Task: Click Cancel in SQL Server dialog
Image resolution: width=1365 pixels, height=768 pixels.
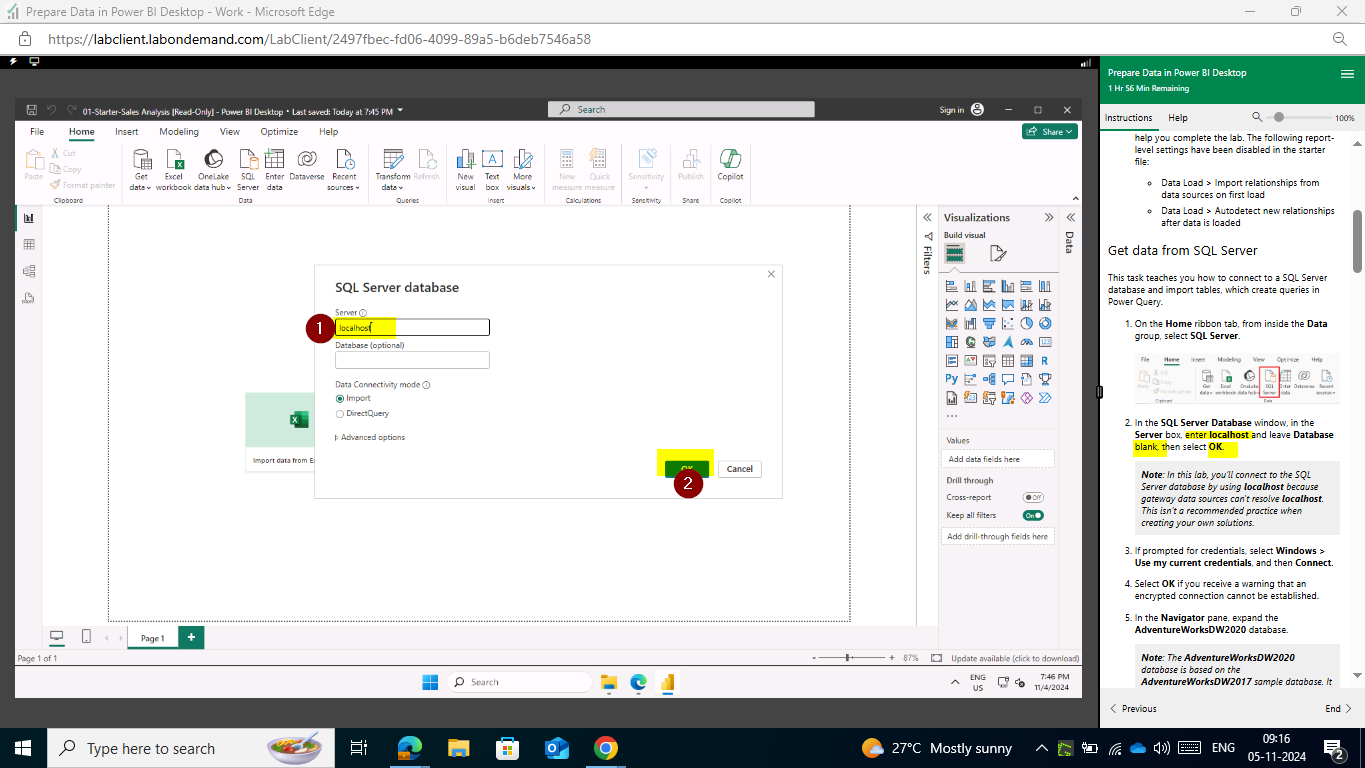Action: 740,468
